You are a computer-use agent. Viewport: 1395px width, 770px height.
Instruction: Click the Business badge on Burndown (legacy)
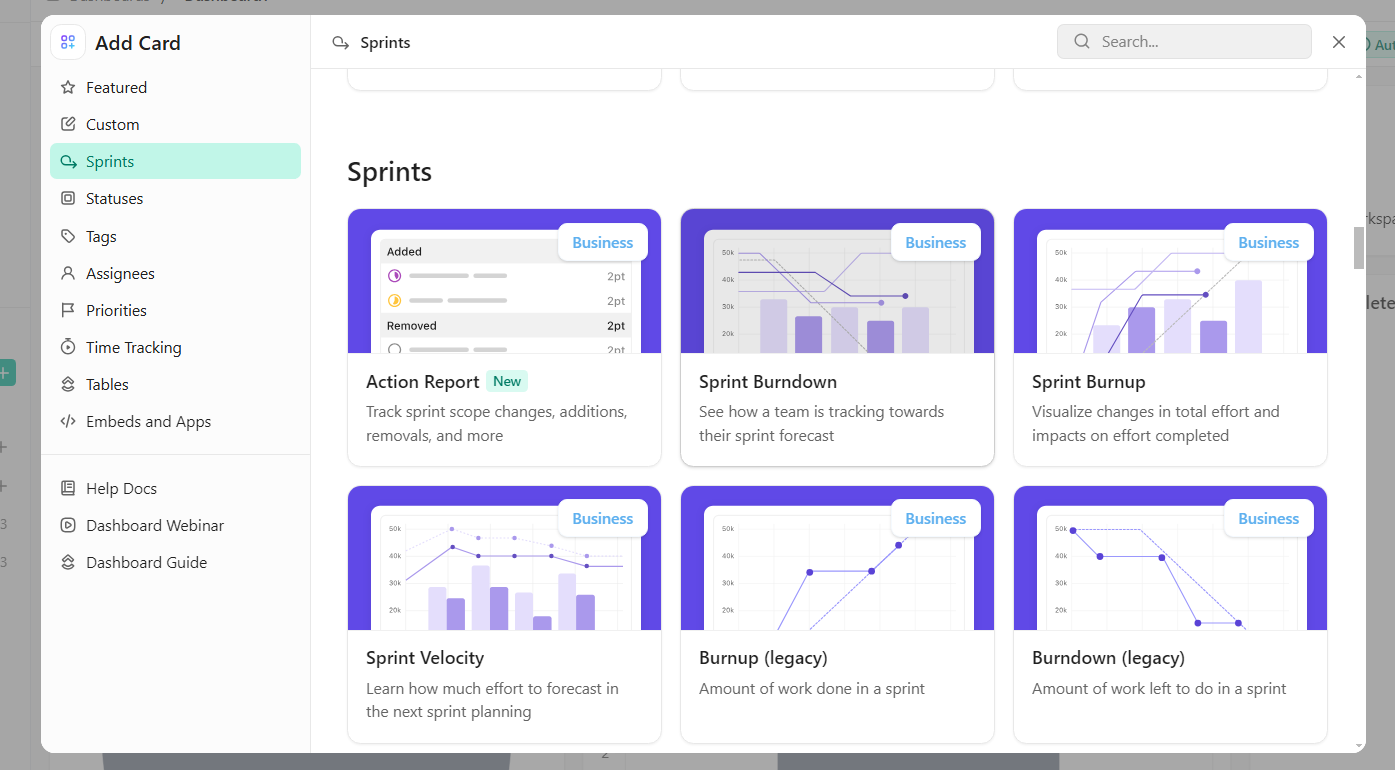pyautogui.click(x=1268, y=518)
